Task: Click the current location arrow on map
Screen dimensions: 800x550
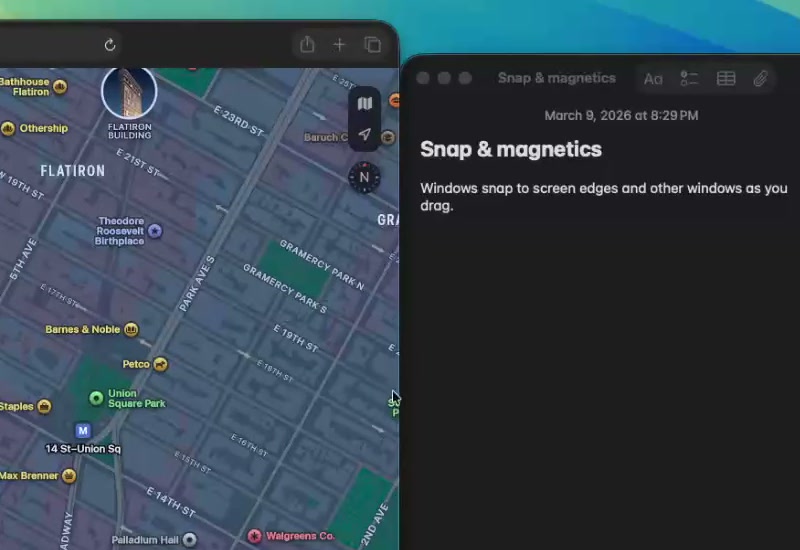Action: point(364,134)
